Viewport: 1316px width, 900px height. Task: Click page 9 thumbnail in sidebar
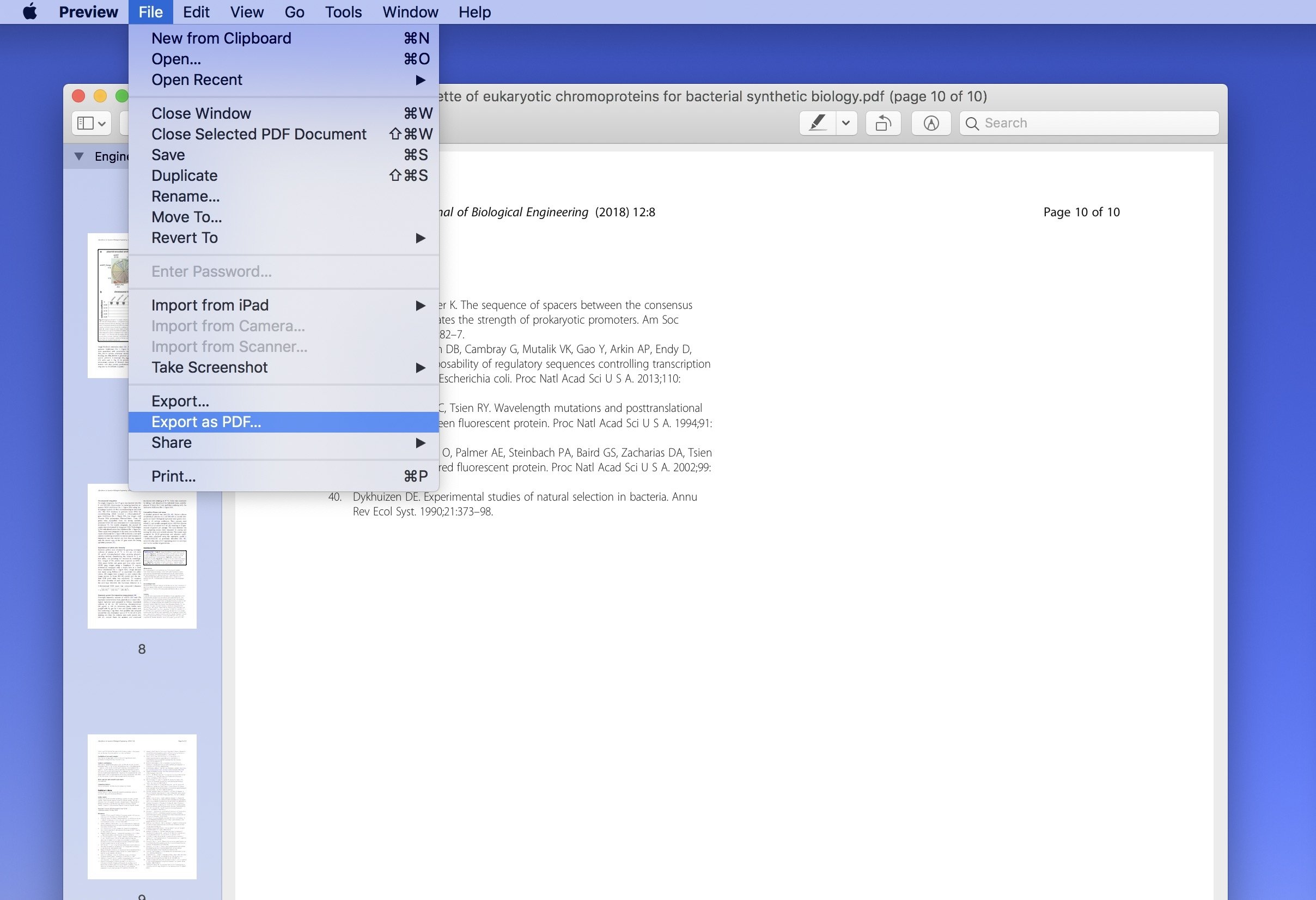(141, 806)
